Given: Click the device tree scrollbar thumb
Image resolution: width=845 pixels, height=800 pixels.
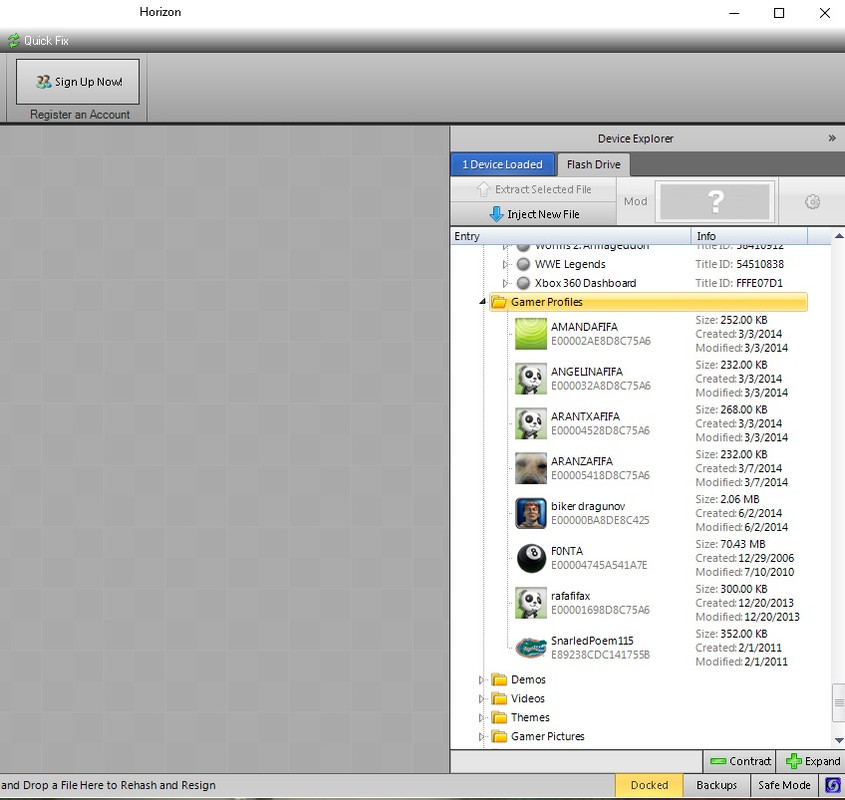Looking at the screenshot, I should click(839, 702).
